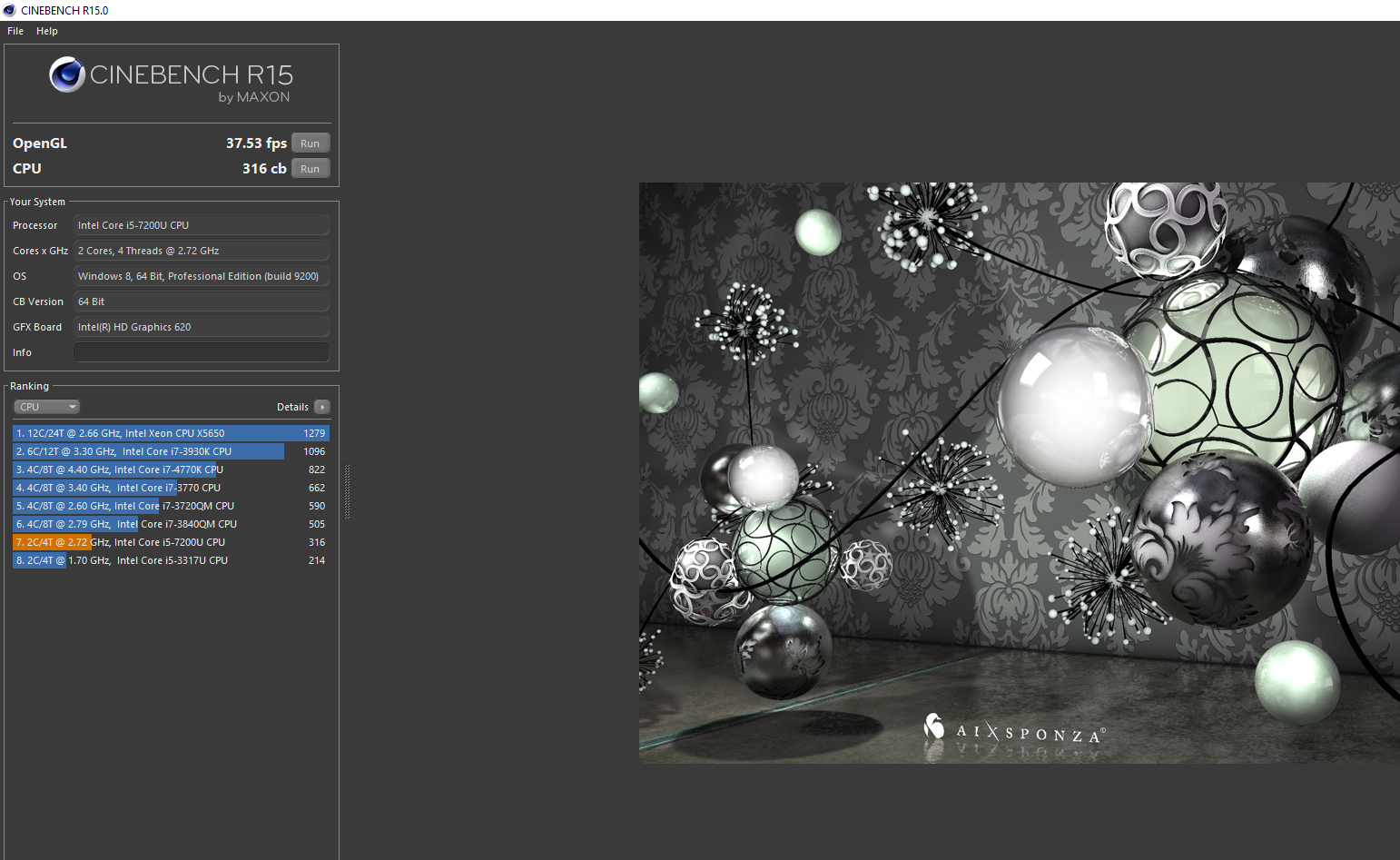Click the 37.53 fps OpenGL score

pyautogui.click(x=256, y=143)
